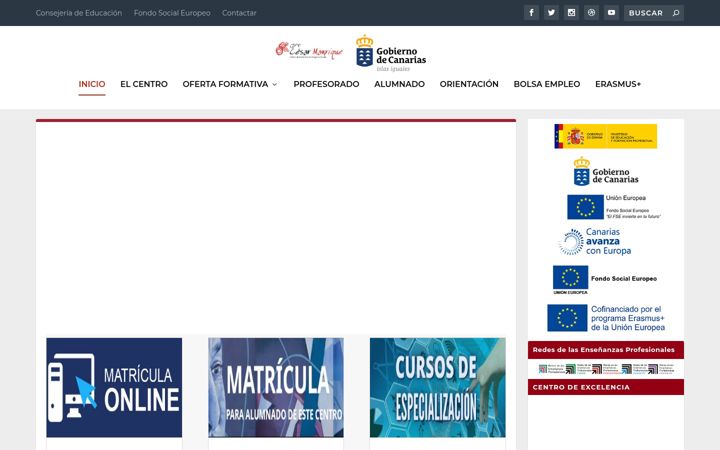Click the search magnifier icon

675,13
